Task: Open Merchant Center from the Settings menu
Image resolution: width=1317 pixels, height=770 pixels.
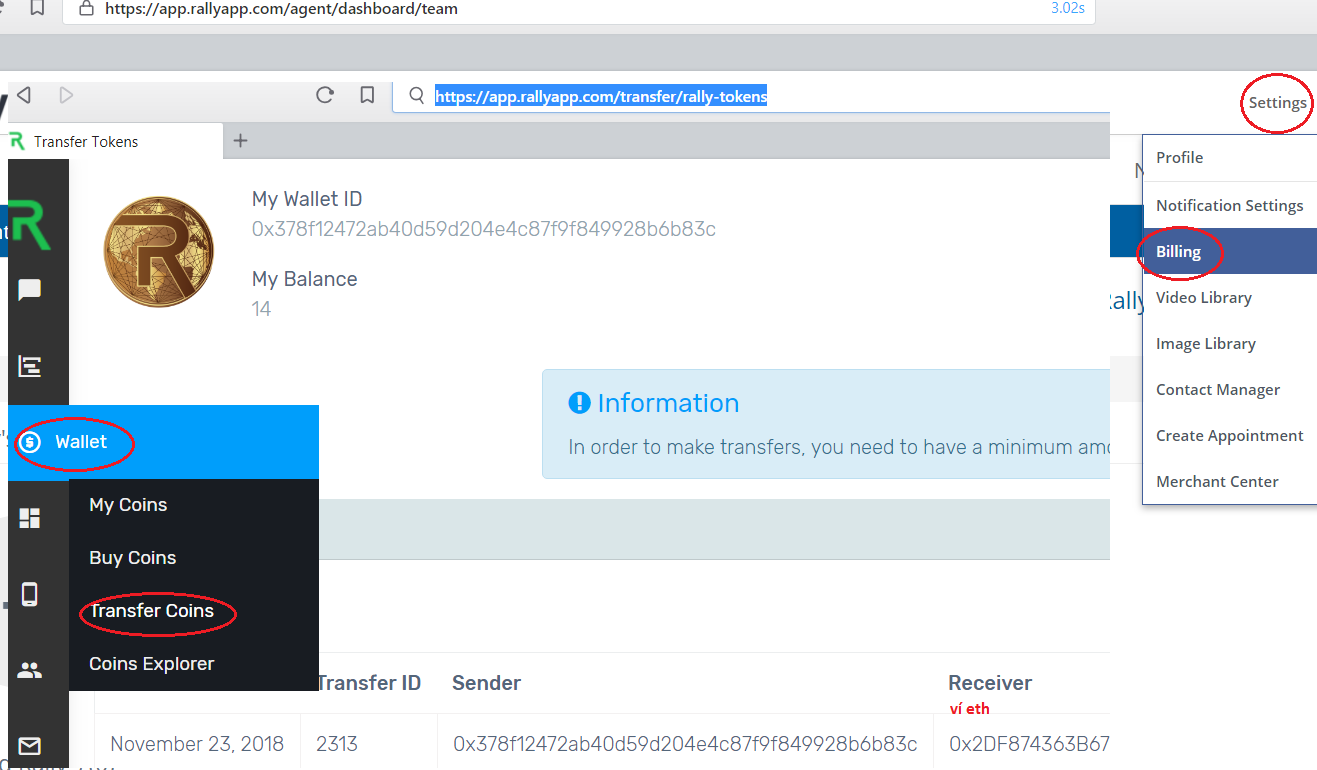Action: (1230, 481)
